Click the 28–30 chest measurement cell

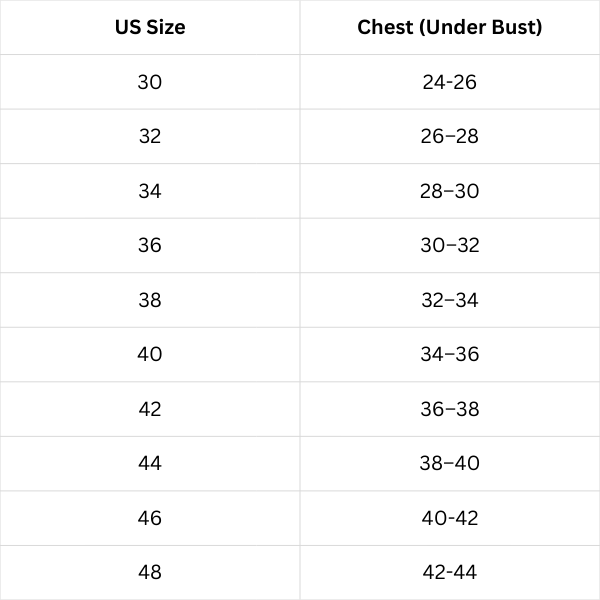point(450,191)
